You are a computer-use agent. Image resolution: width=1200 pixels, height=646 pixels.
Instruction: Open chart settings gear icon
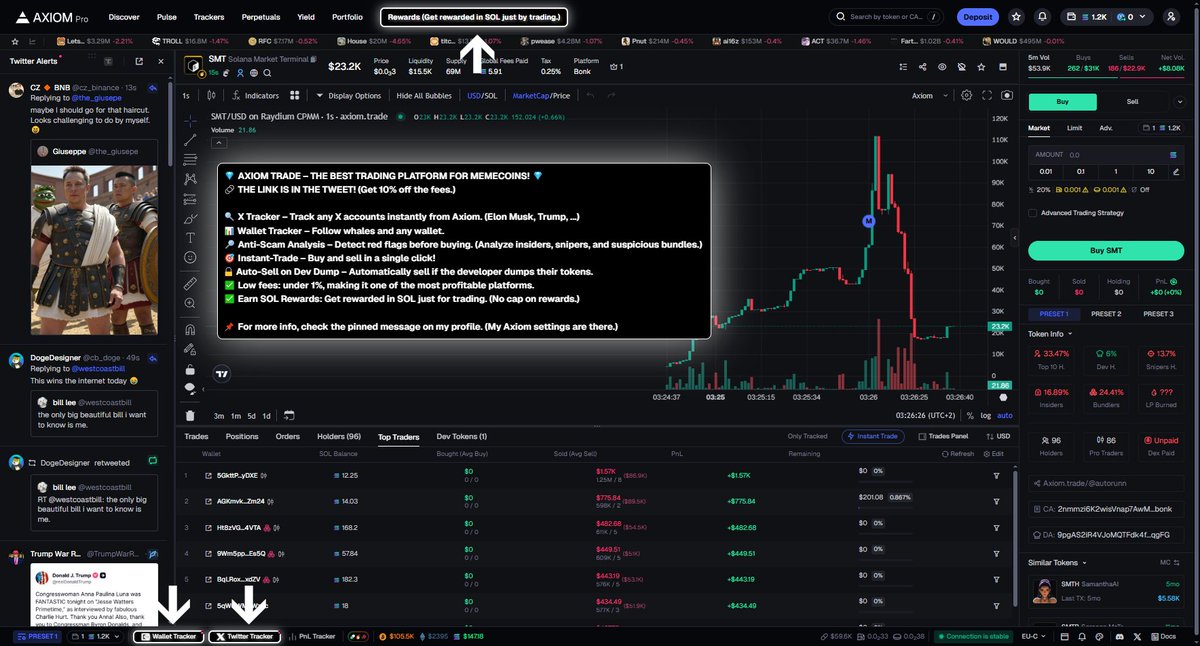coord(966,96)
